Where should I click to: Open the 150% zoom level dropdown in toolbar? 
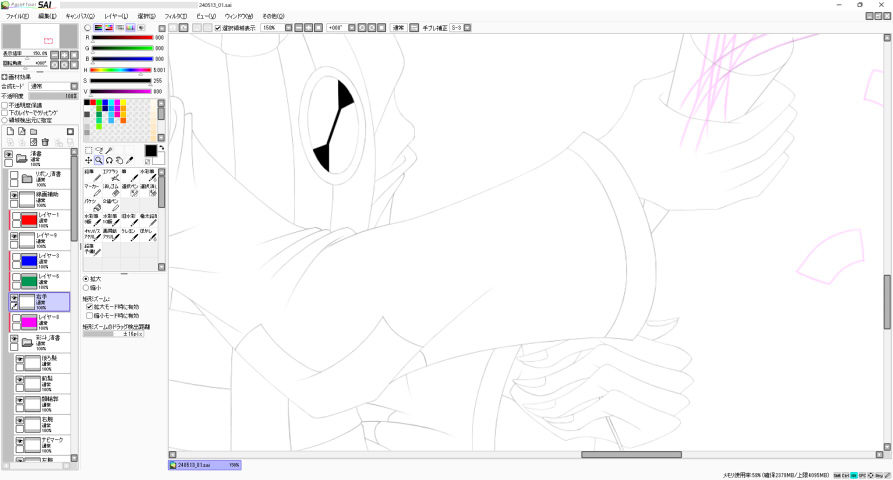click(x=288, y=27)
